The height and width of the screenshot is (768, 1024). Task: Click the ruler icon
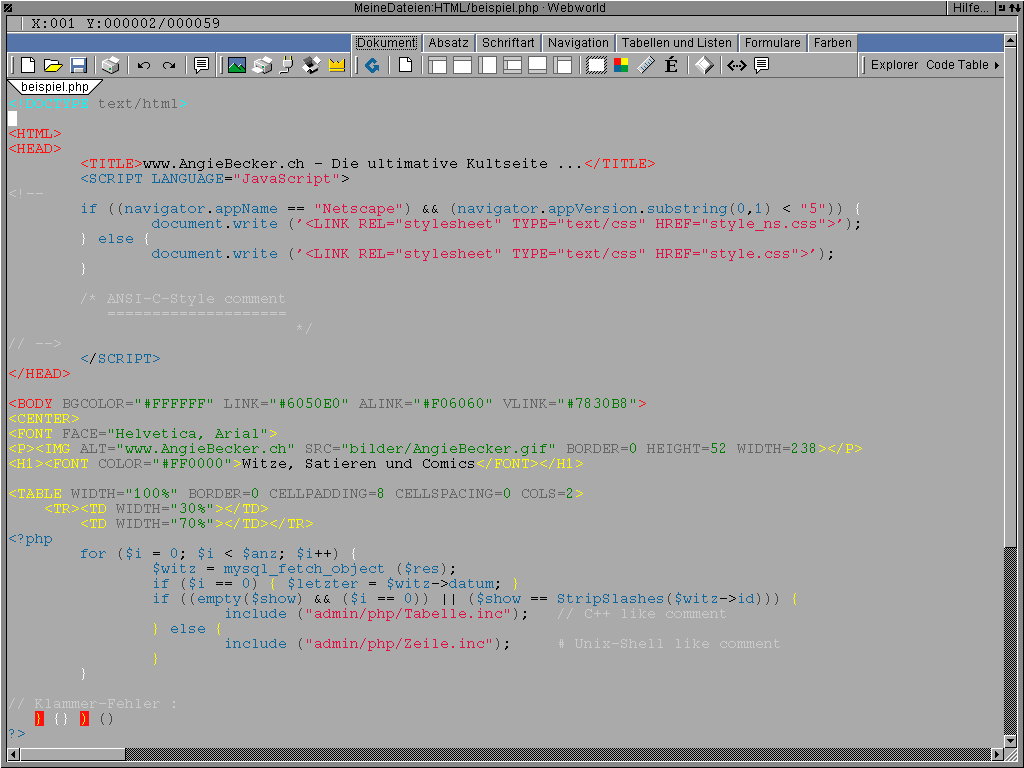(646, 65)
